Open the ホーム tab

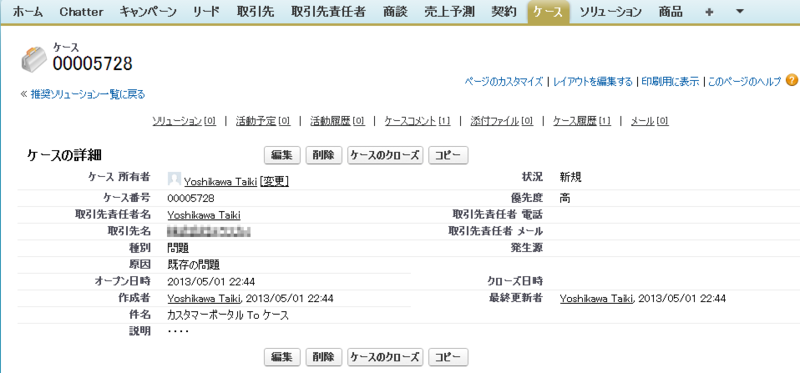[x=29, y=12]
